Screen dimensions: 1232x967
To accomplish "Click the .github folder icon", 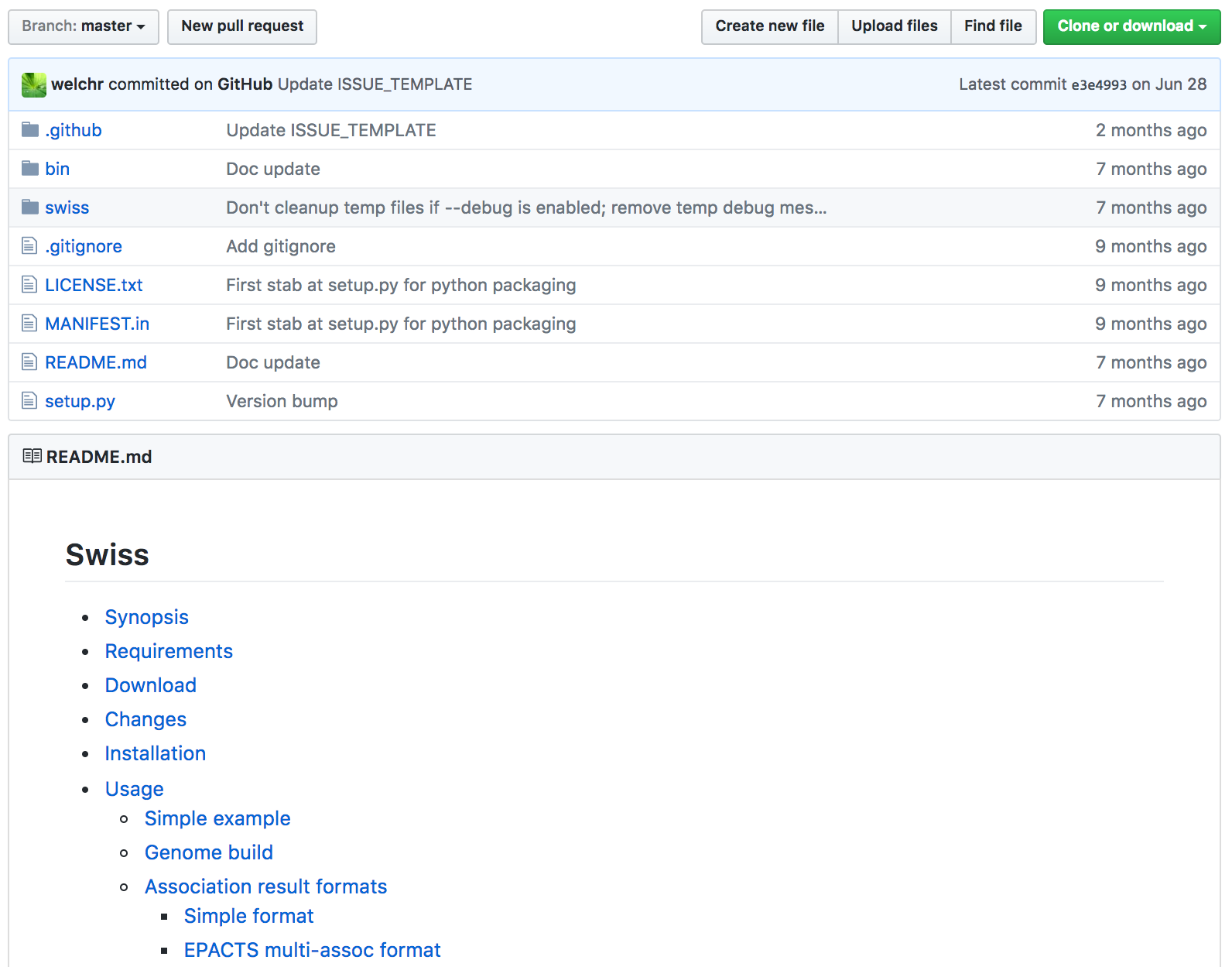I will [30, 130].
